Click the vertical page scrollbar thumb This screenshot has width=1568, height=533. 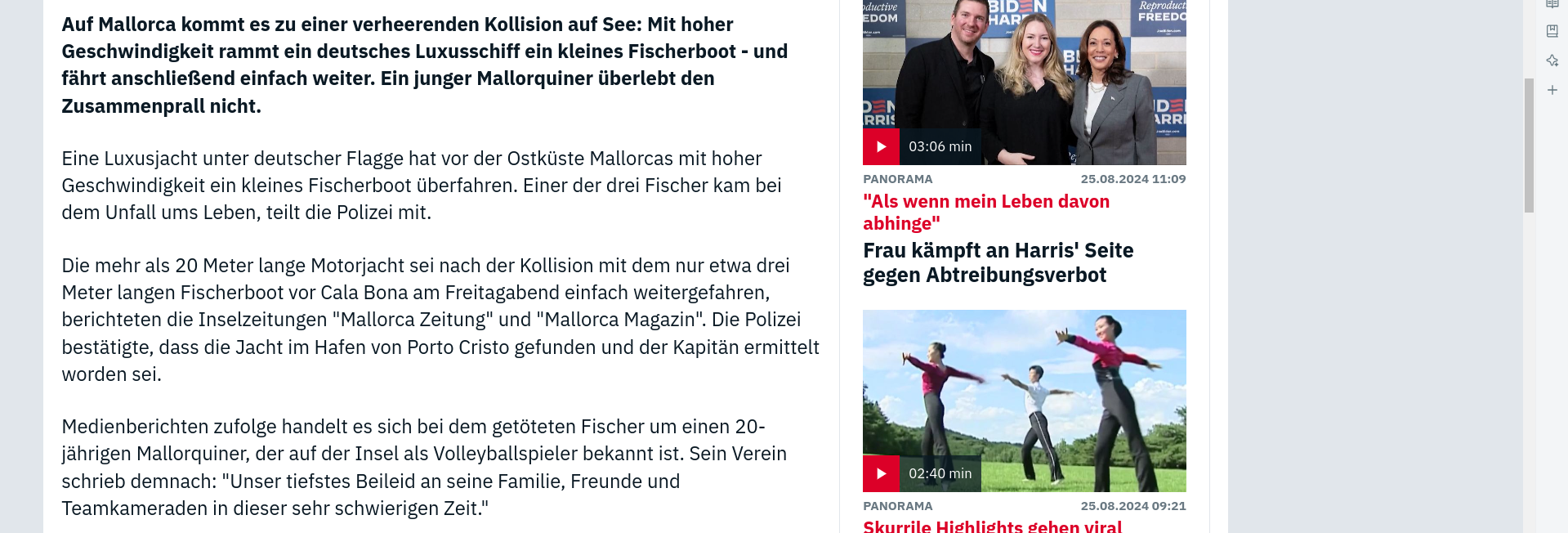(1529, 146)
